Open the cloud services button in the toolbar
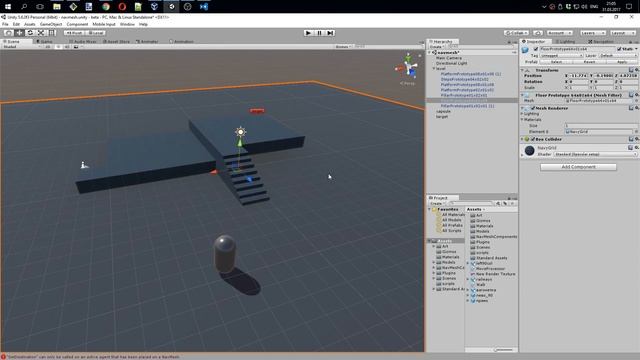Screen dimensions: 640x360 [538, 33]
